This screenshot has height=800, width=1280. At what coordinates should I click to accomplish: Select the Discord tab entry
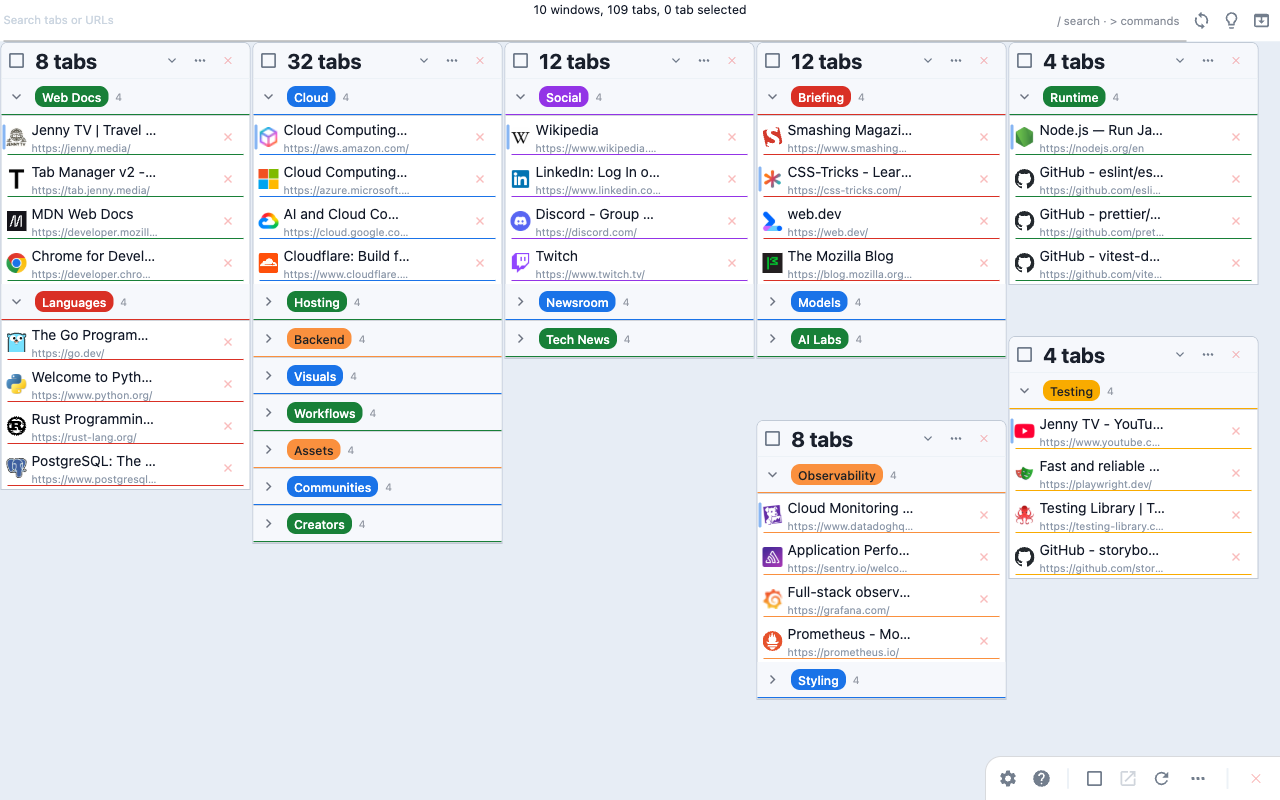628,221
